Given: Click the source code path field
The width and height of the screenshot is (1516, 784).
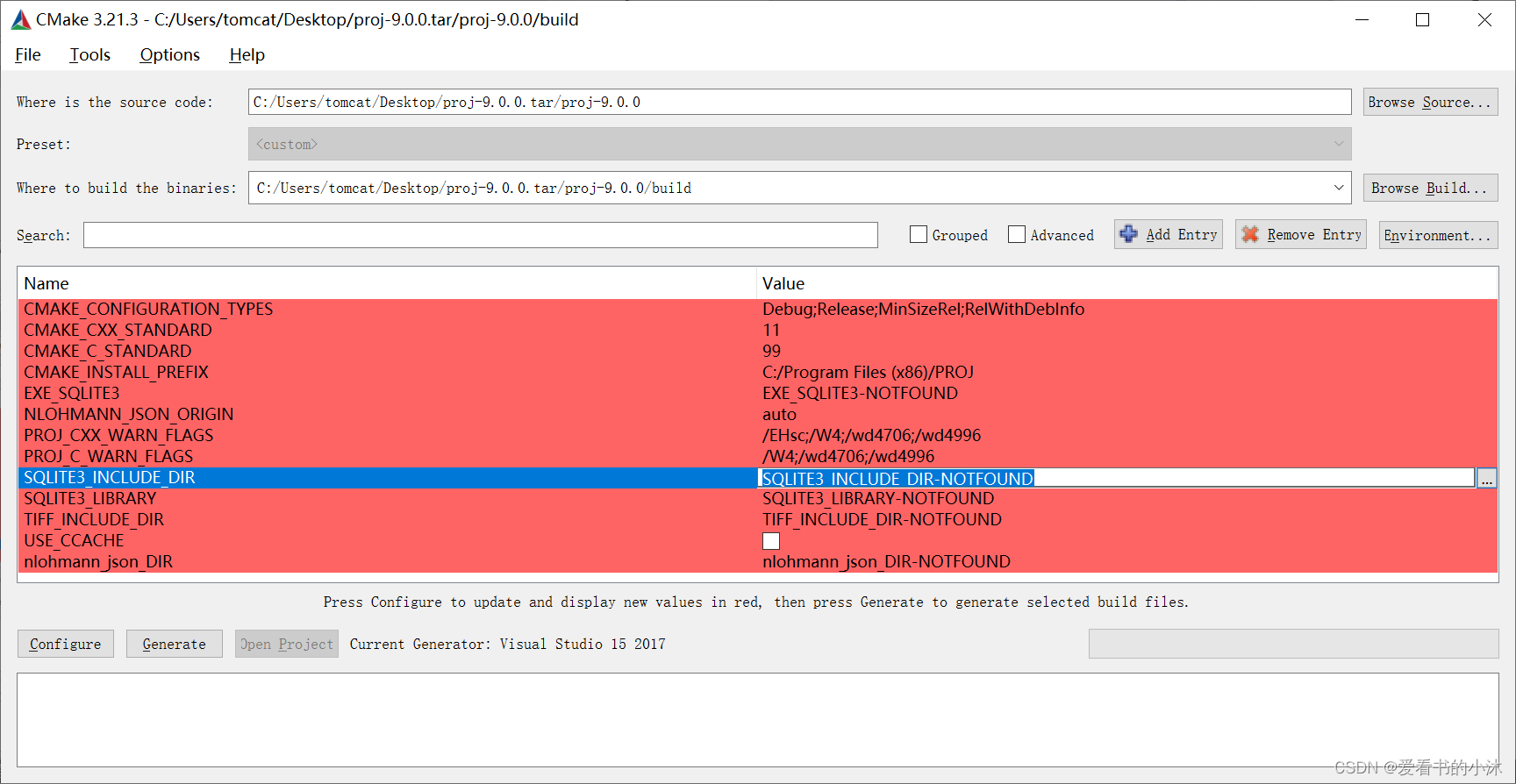Looking at the screenshot, I should [799, 102].
